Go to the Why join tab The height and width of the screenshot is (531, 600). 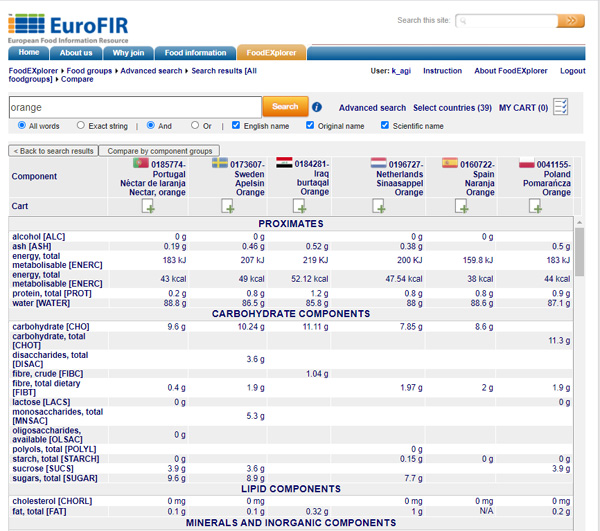tap(128, 53)
